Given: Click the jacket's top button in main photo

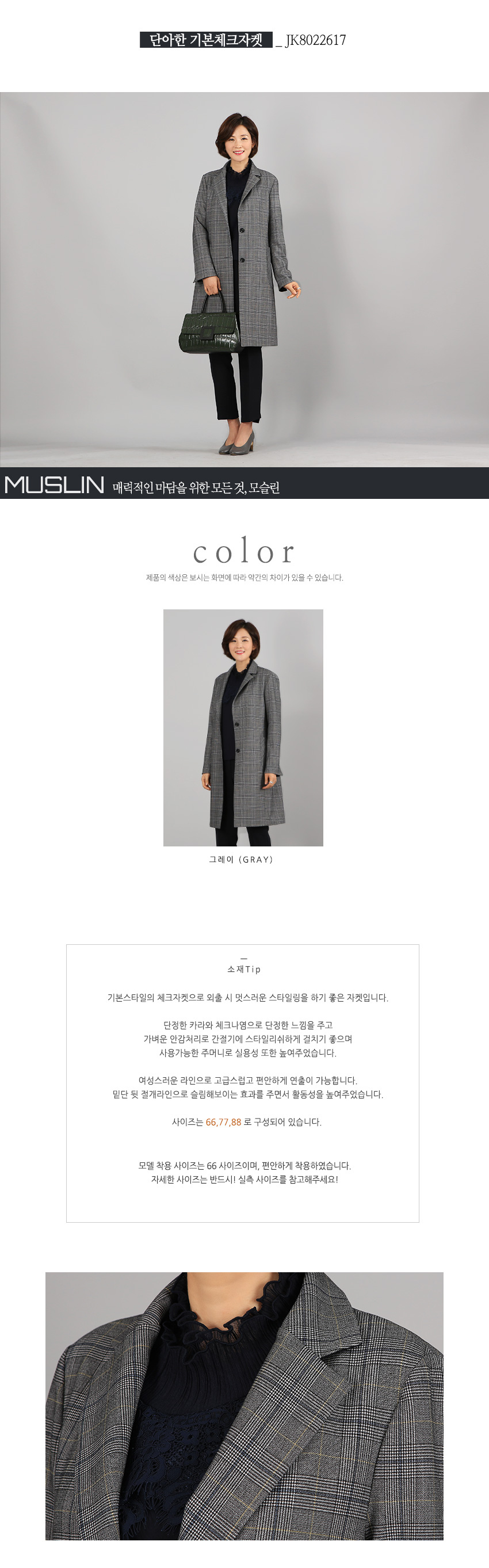Looking at the screenshot, I should tap(241, 230).
